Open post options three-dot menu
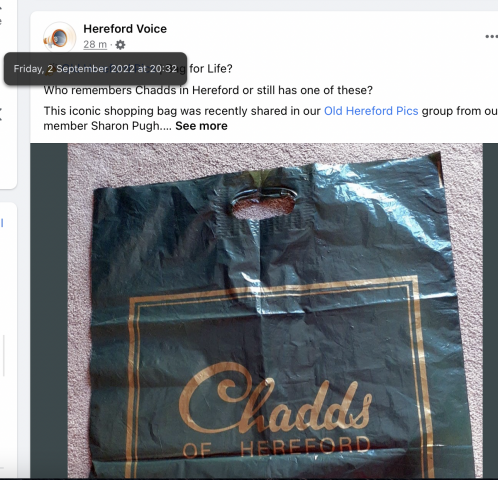The height and width of the screenshot is (480, 498). tap(491, 36)
